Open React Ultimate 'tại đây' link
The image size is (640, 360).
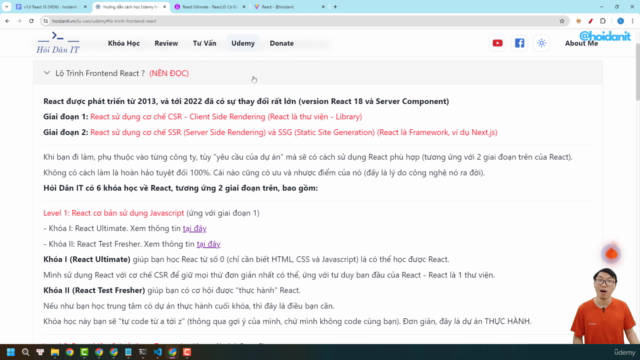pos(195,228)
